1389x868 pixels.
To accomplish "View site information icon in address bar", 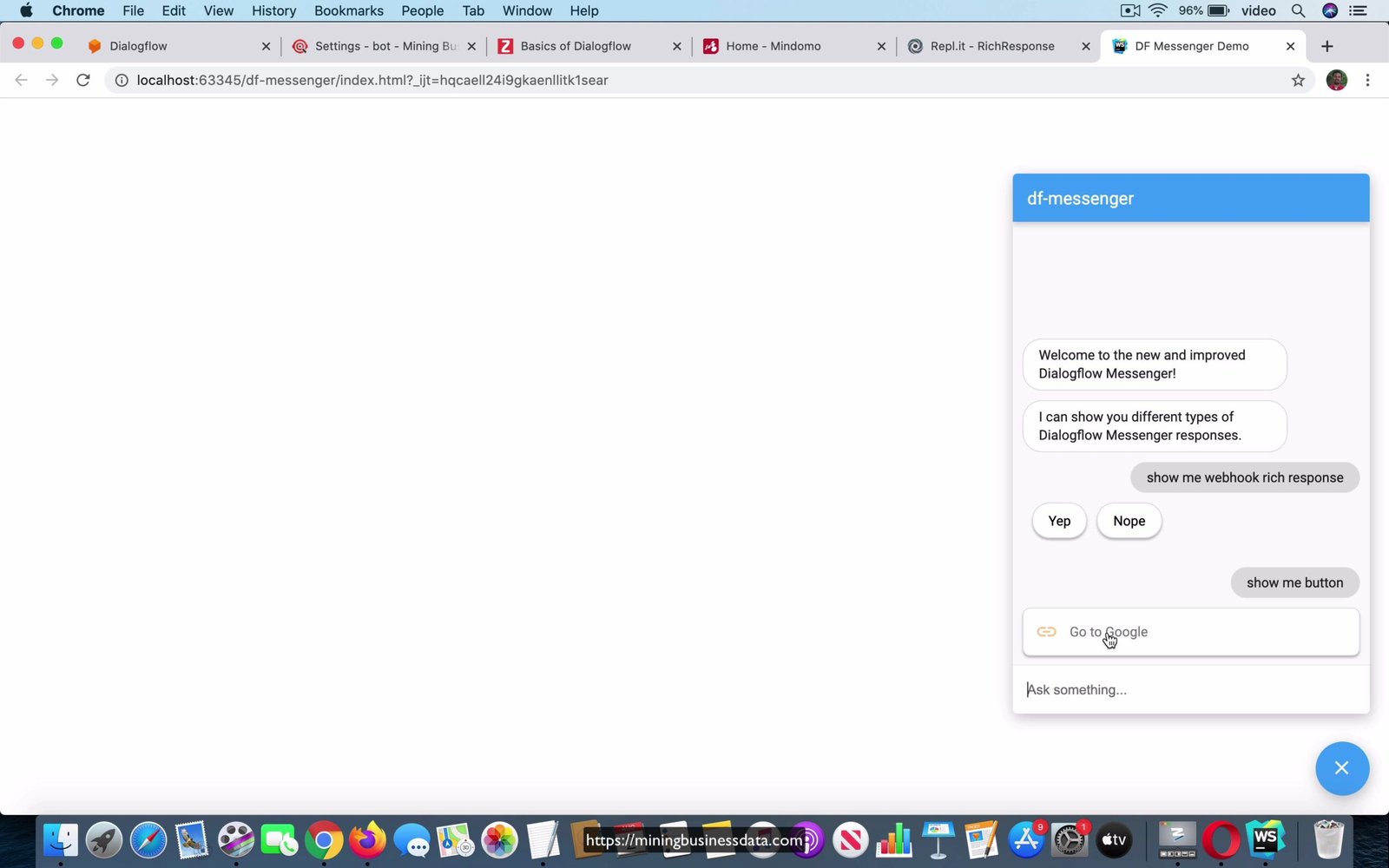I will pos(122,80).
